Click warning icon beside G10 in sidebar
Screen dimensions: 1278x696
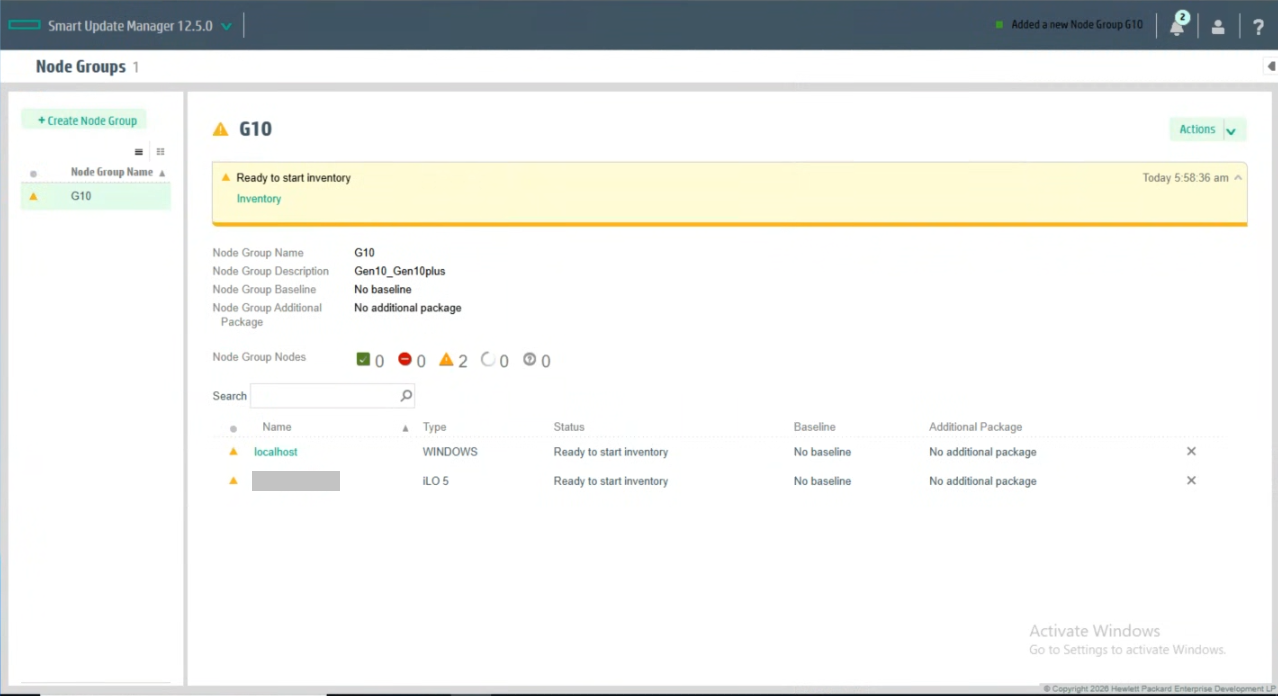[x=33, y=196]
